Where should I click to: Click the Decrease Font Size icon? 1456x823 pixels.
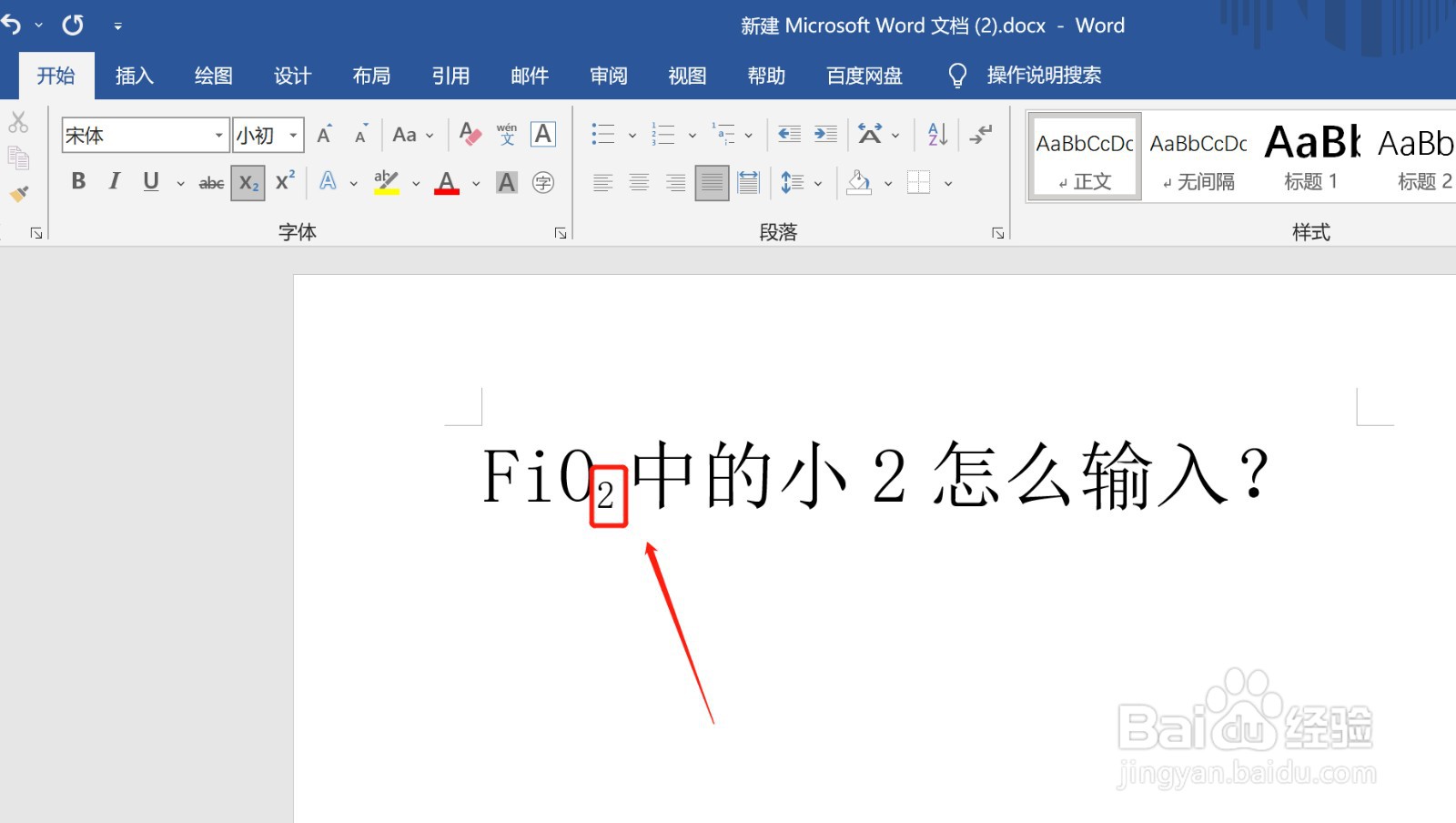(361, 135)
